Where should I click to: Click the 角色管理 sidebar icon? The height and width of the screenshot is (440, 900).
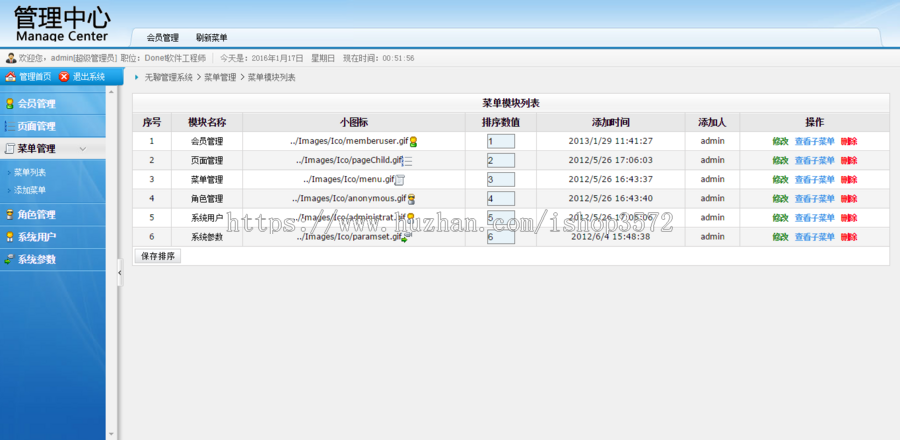pos(9,215)
